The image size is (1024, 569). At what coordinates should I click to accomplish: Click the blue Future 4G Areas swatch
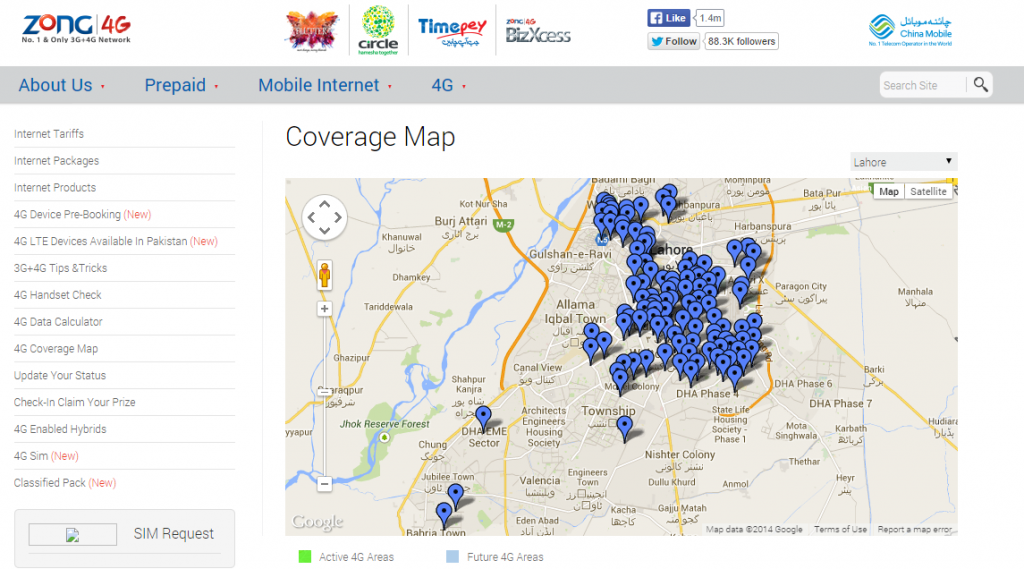(453, 557)
